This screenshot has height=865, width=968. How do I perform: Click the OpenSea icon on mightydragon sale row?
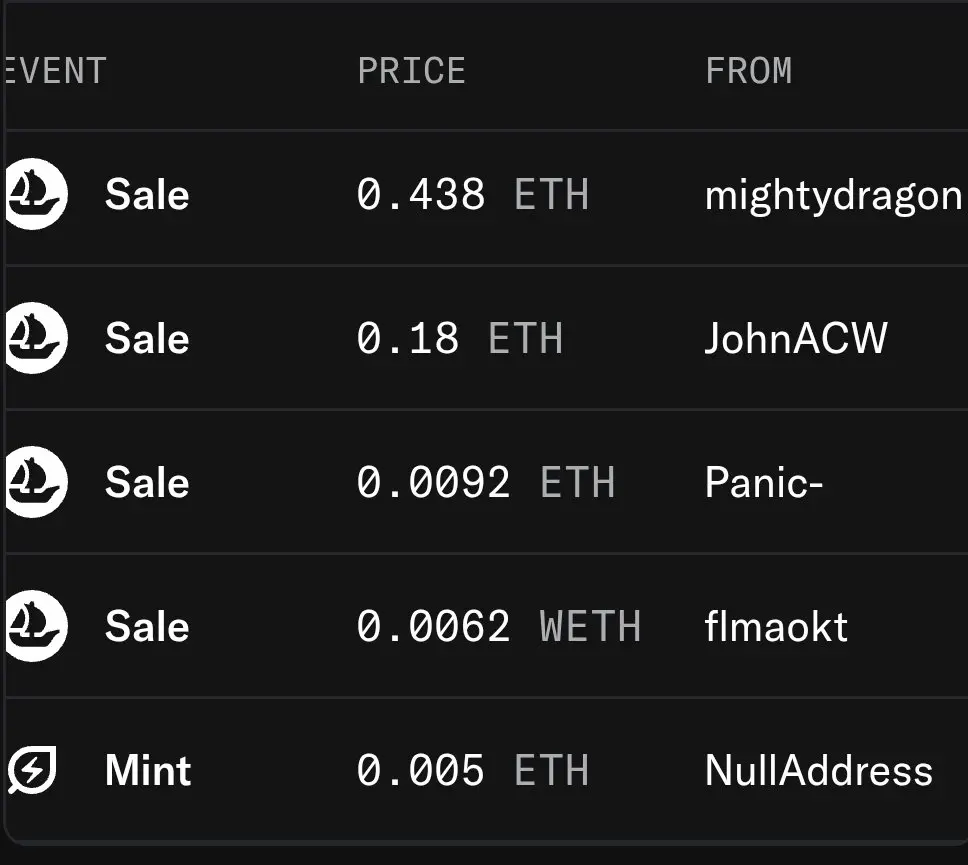(36, 194)
